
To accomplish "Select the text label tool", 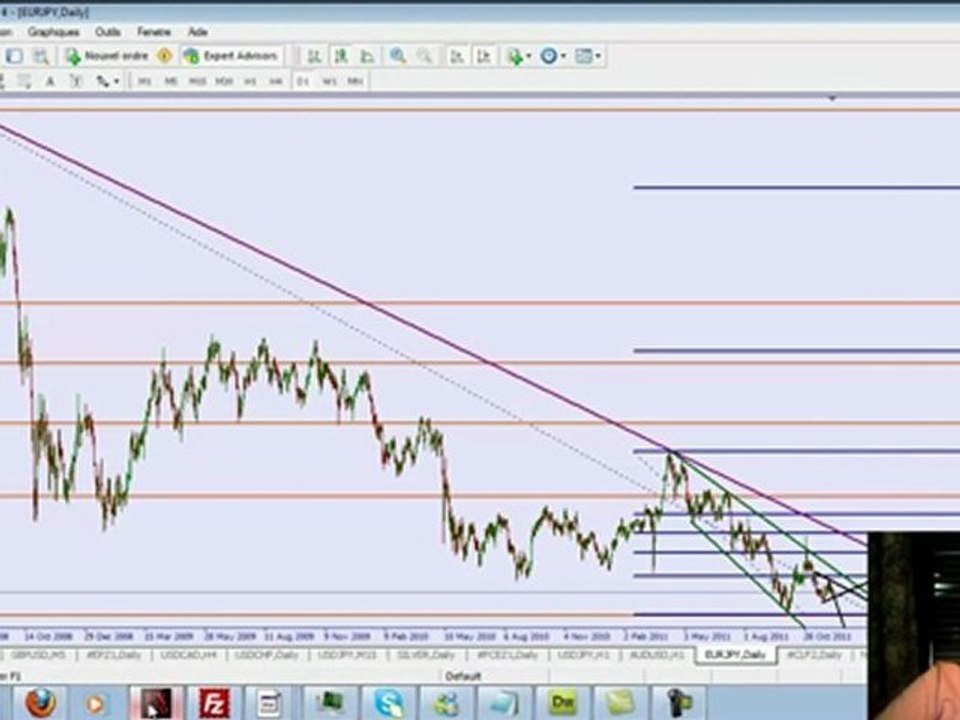I will (76, 81).
